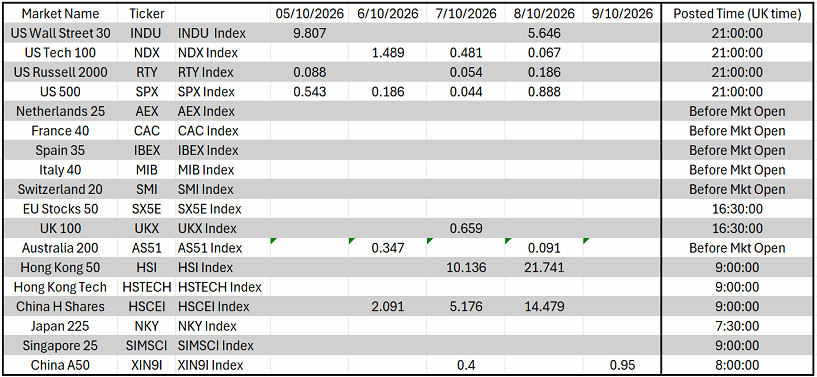Click the US Wall Street 30 cell
The height and width of the screenshot is (377, 817).
pyautogui.click(x=60, y=33)
